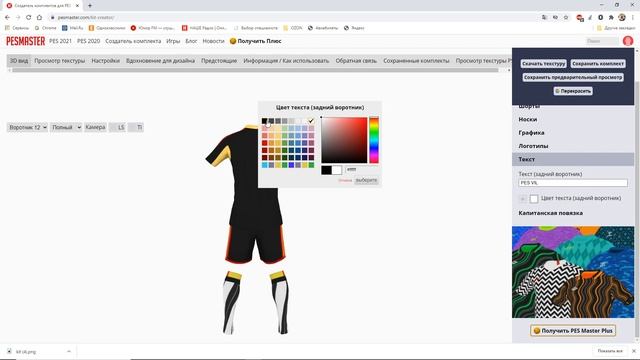Screen dimensions: 640x360
Task: Click Получить PES Master Plus button
Action: 573,331
